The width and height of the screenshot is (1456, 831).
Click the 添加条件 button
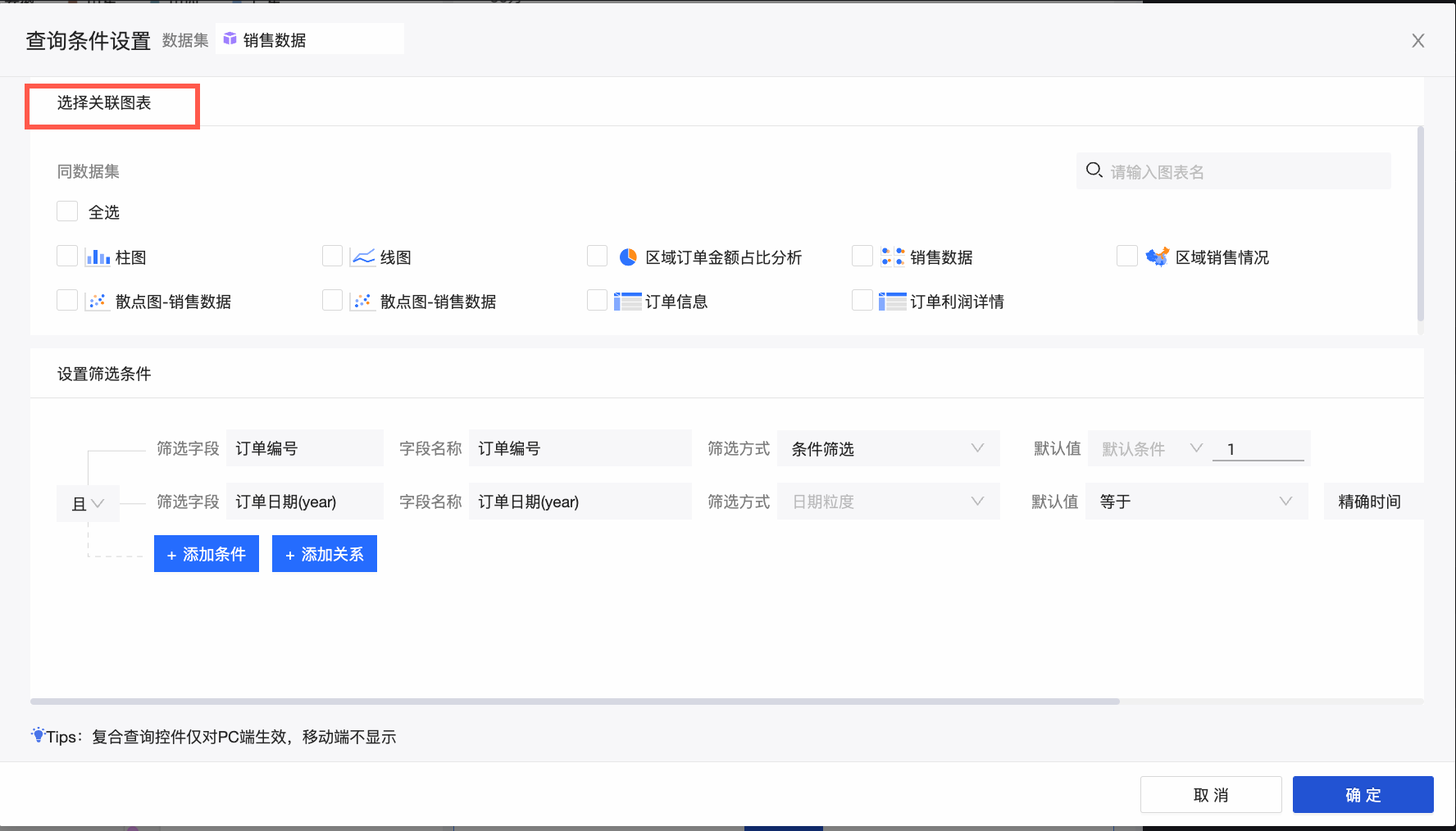[x=207, y=554]
